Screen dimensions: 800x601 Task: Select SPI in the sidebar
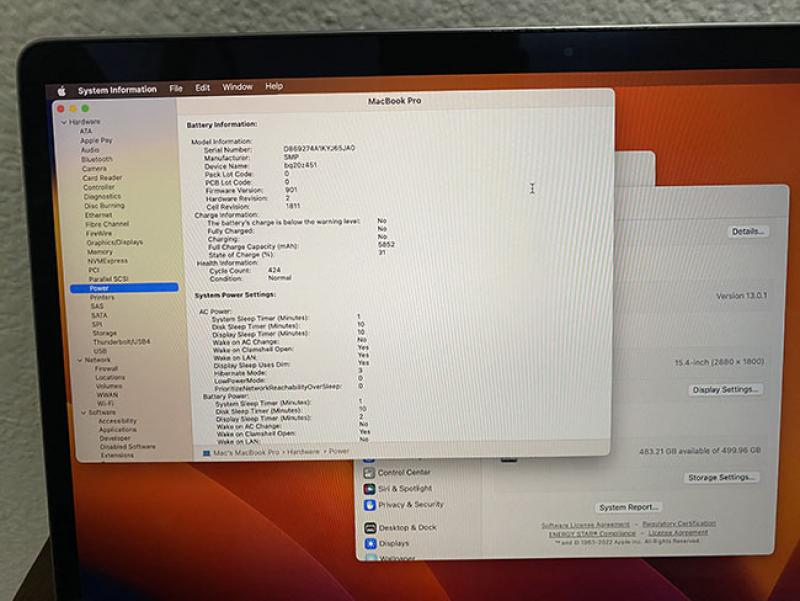(x=97, y=324)
